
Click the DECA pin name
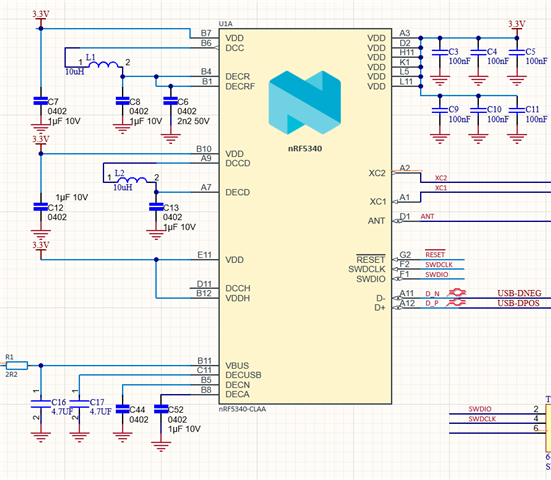(x=238, y=394)
